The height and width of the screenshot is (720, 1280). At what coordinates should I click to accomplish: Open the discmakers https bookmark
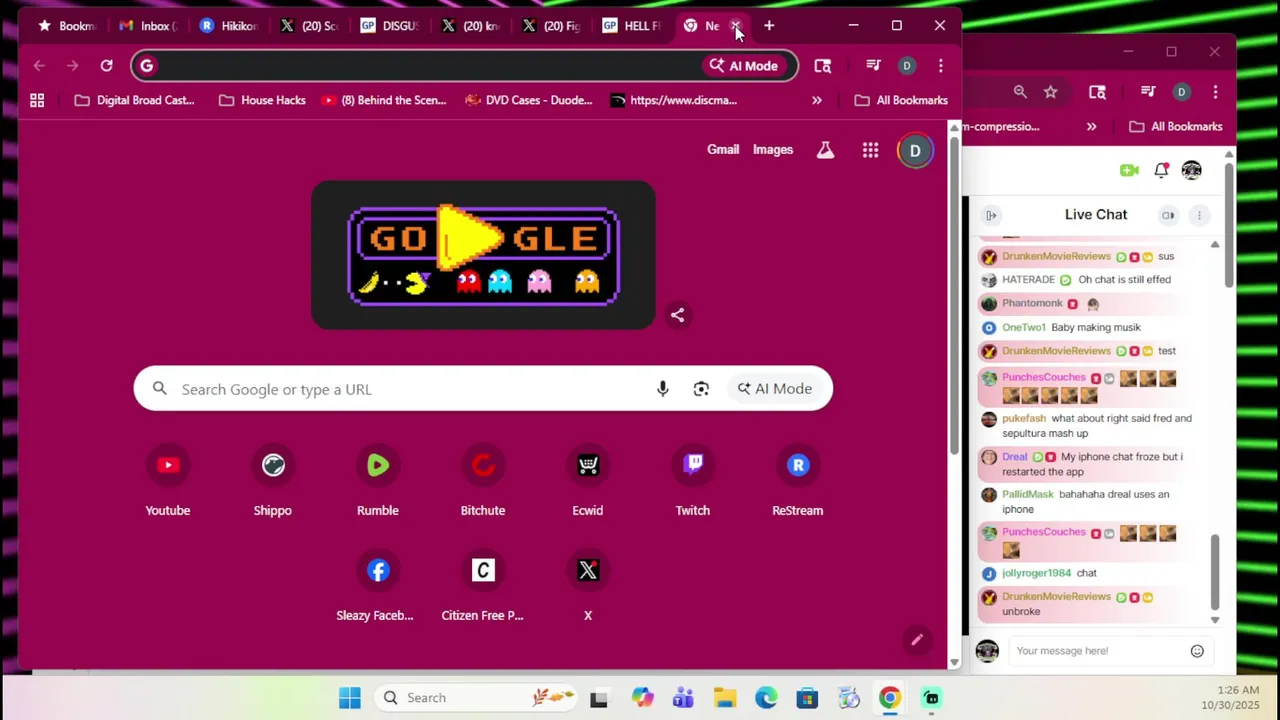pyautogui.click(x=674, y=100)
